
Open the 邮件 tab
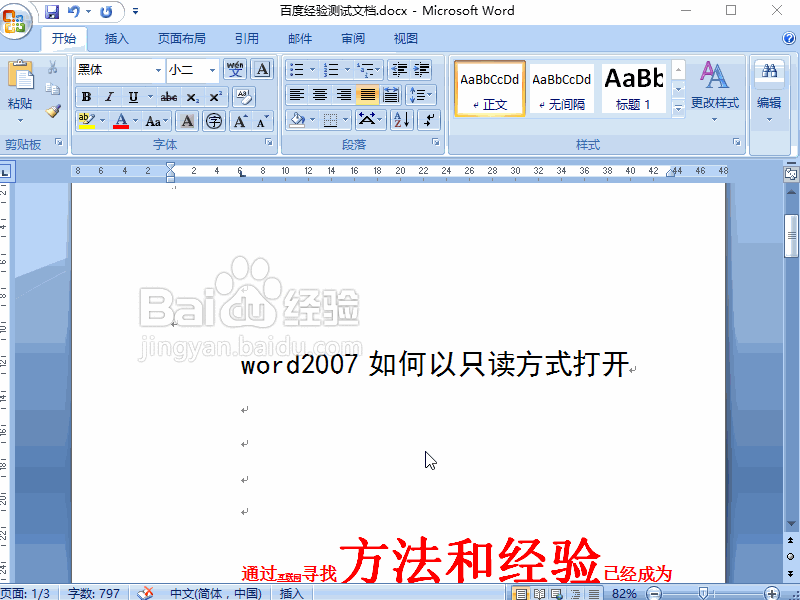coord(300,39)
